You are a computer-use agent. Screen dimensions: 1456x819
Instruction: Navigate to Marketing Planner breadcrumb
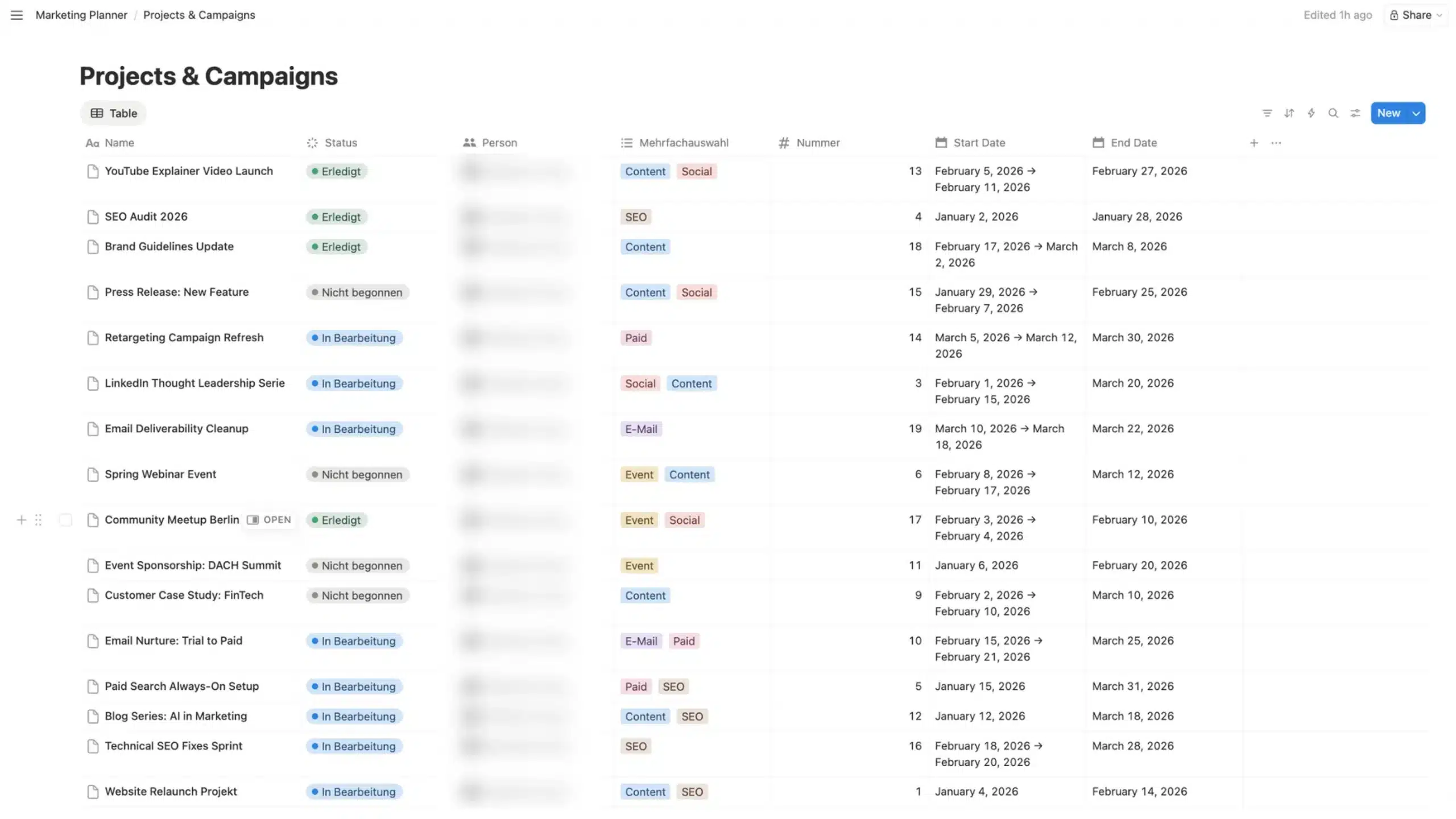(x=81, y=15)
